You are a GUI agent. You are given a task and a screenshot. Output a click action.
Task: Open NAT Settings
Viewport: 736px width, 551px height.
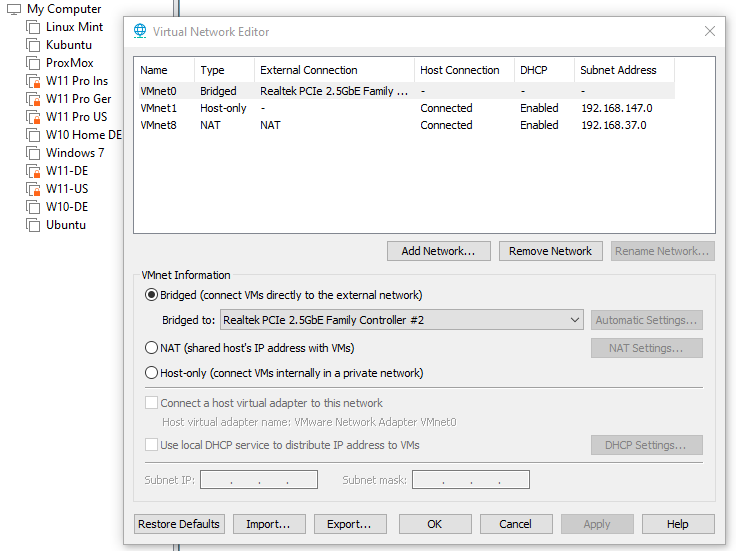(x=646, y=348)
